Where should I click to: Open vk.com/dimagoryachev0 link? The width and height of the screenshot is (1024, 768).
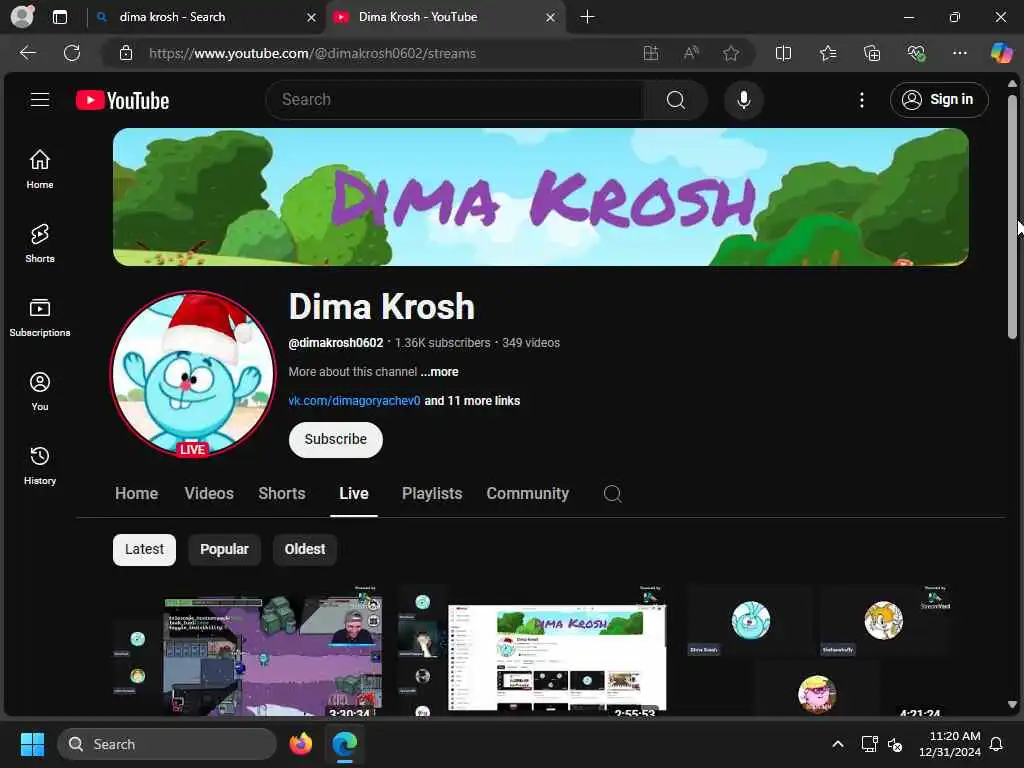coord(354,401)
